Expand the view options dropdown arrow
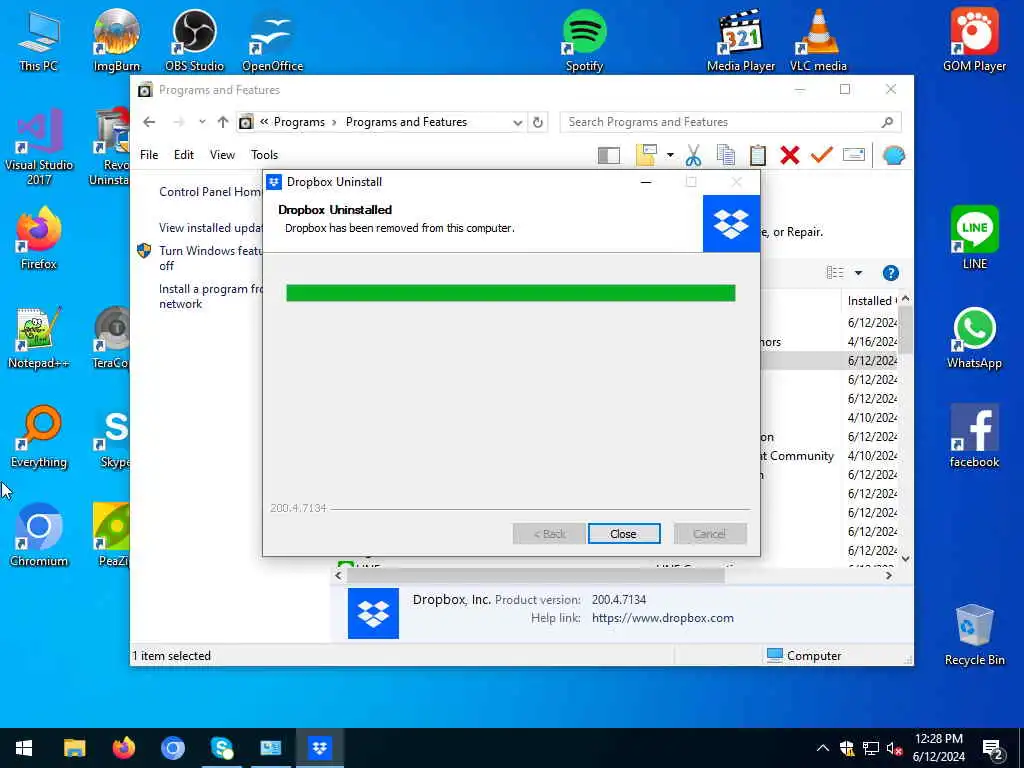 coord(858,273)
